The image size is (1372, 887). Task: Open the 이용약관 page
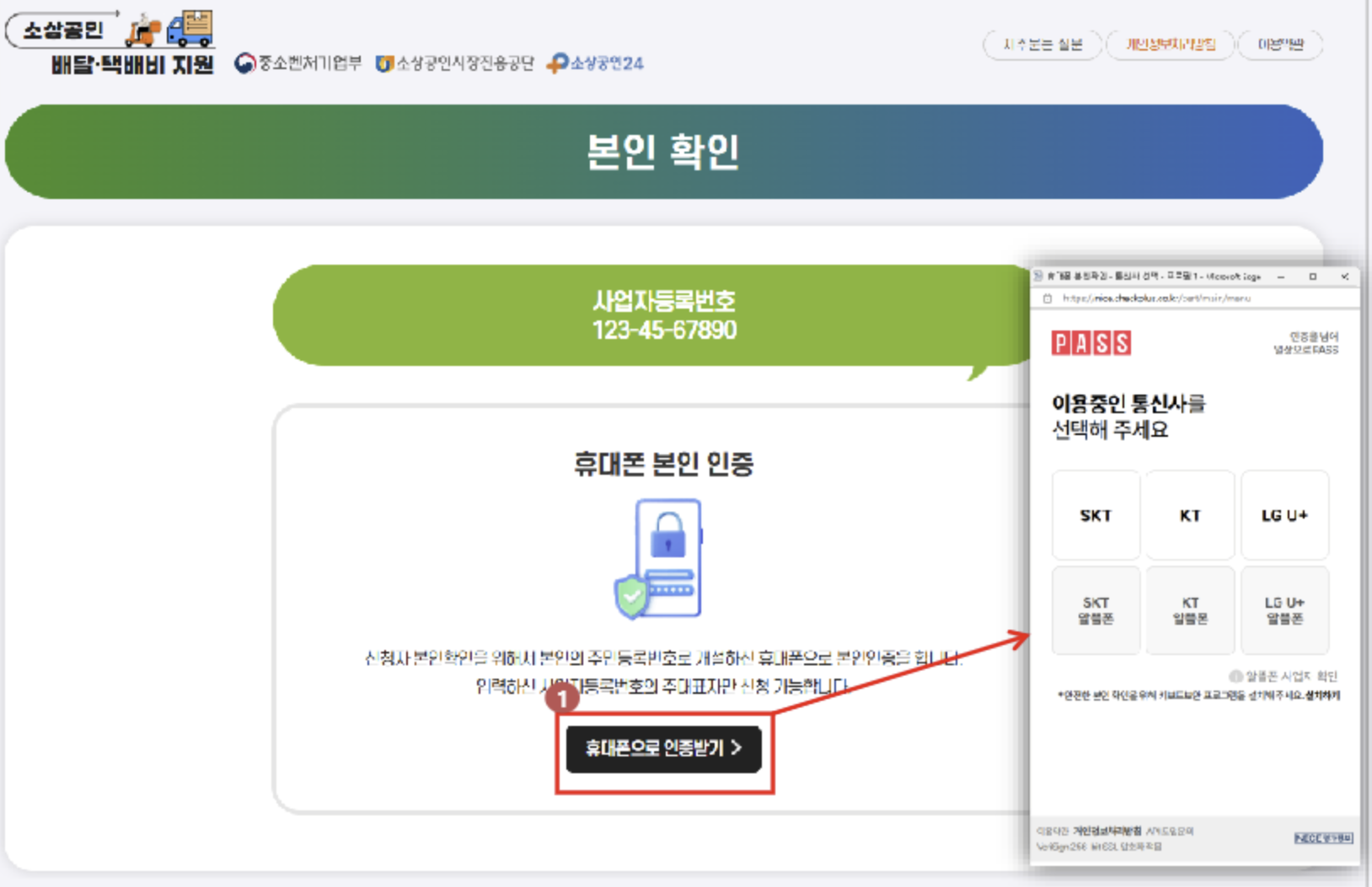[x=1283, y=46]
